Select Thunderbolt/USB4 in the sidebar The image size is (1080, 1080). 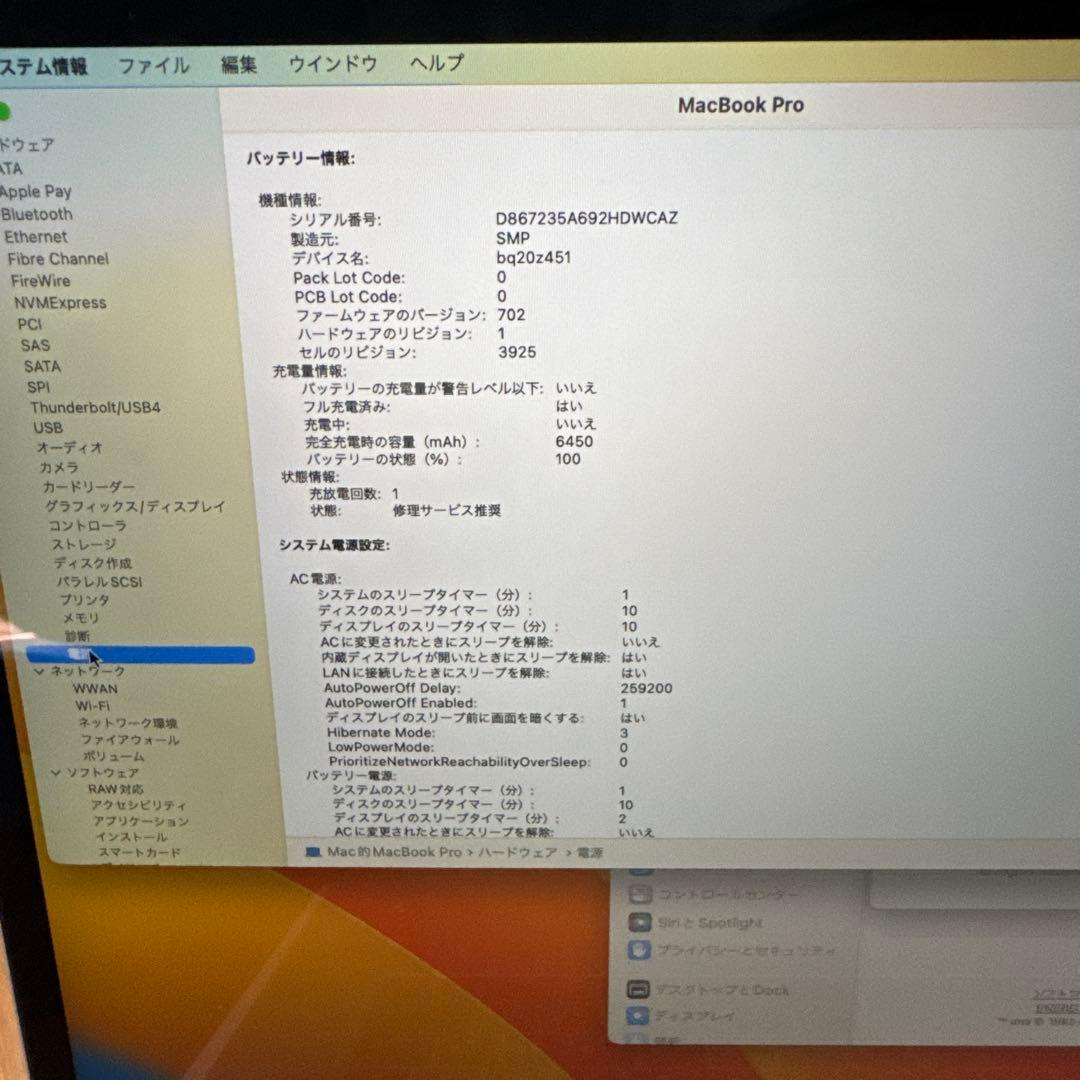click(x=95, y=408)
